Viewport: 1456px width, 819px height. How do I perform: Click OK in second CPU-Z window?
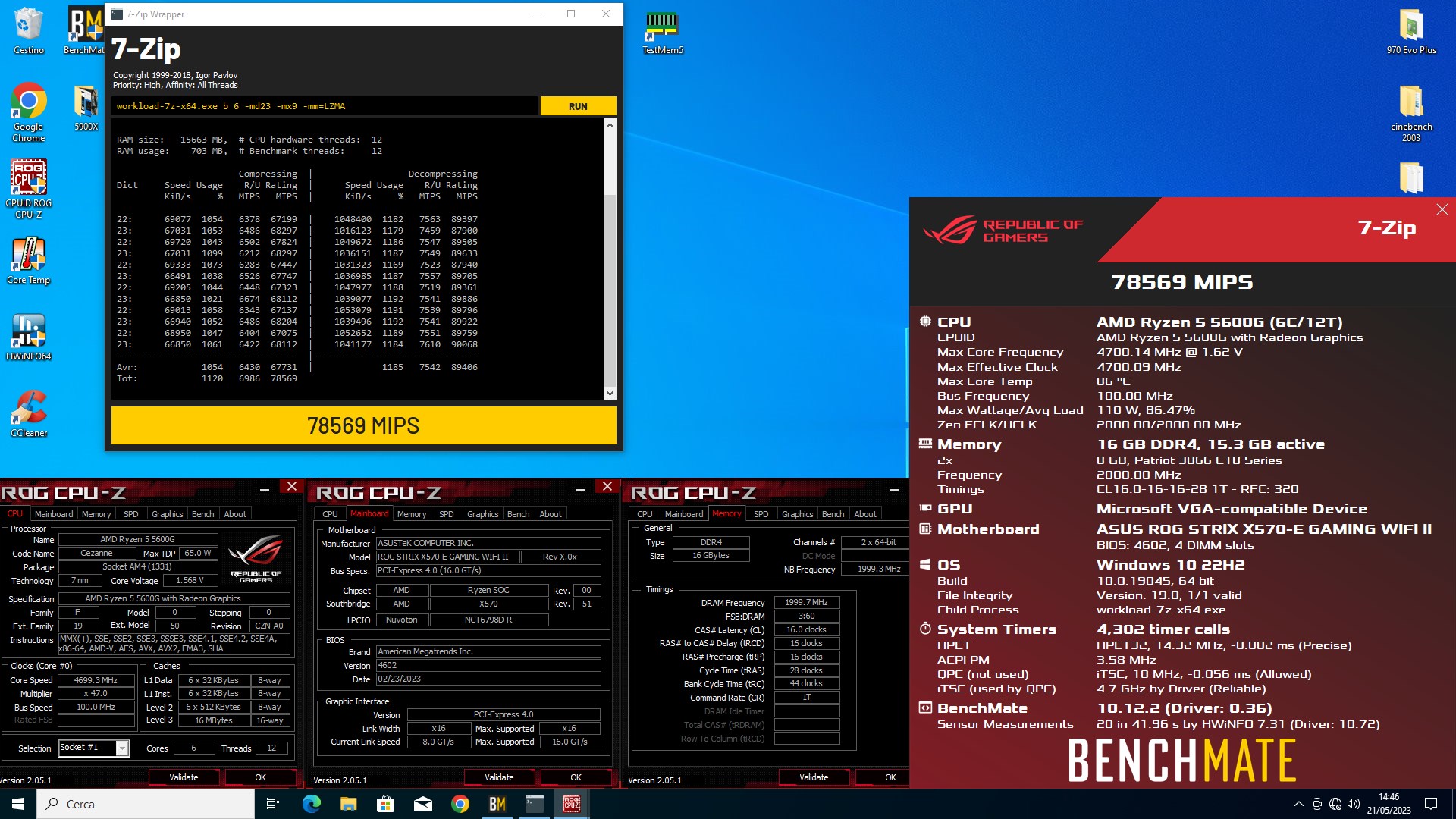(576, 777)
